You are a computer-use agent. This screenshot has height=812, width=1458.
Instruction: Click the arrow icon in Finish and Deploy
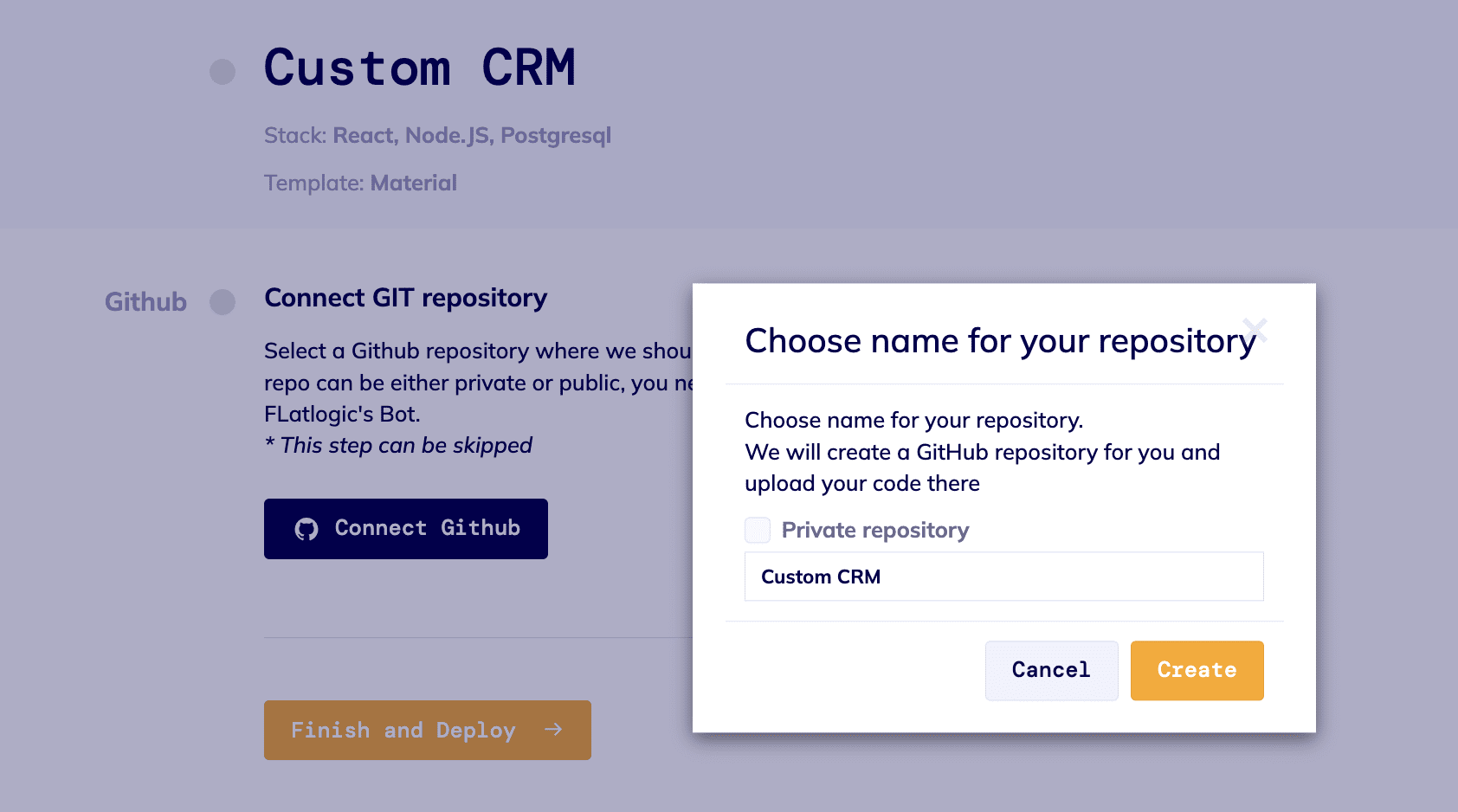point(553,730)
